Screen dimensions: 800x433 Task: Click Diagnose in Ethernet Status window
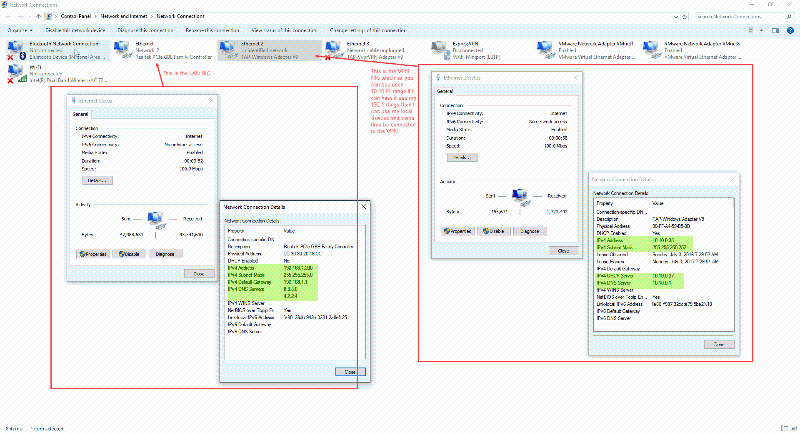[165, 253]
